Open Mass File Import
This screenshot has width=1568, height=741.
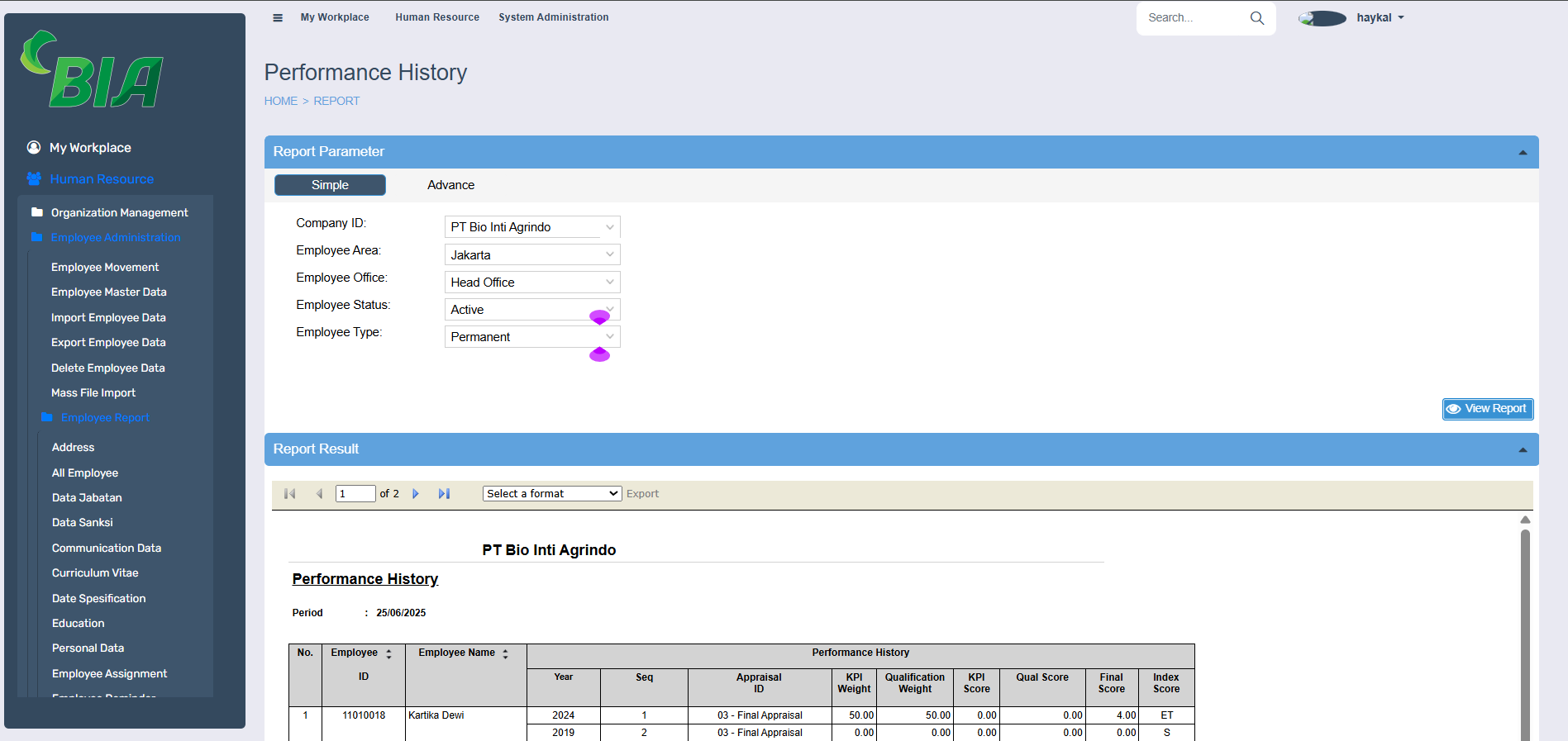click(93, 393)
